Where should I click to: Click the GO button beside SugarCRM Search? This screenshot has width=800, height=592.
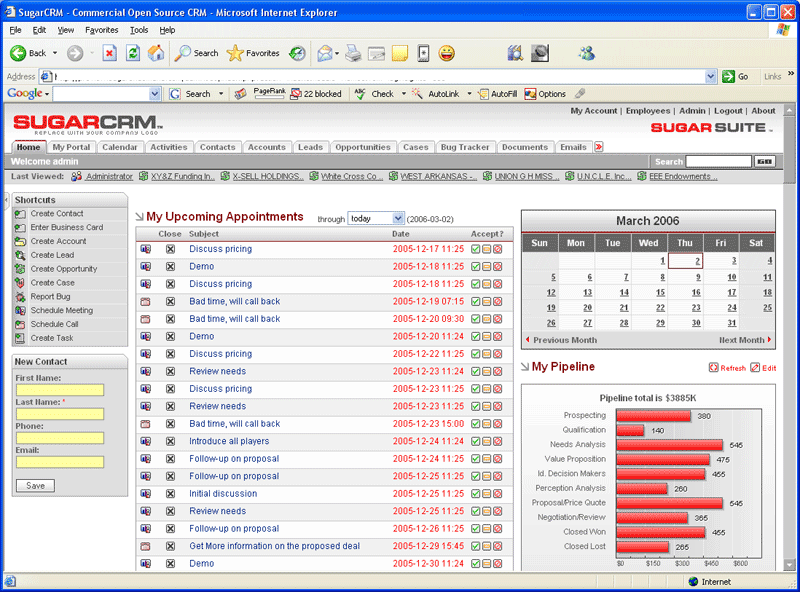pos(764,161)
